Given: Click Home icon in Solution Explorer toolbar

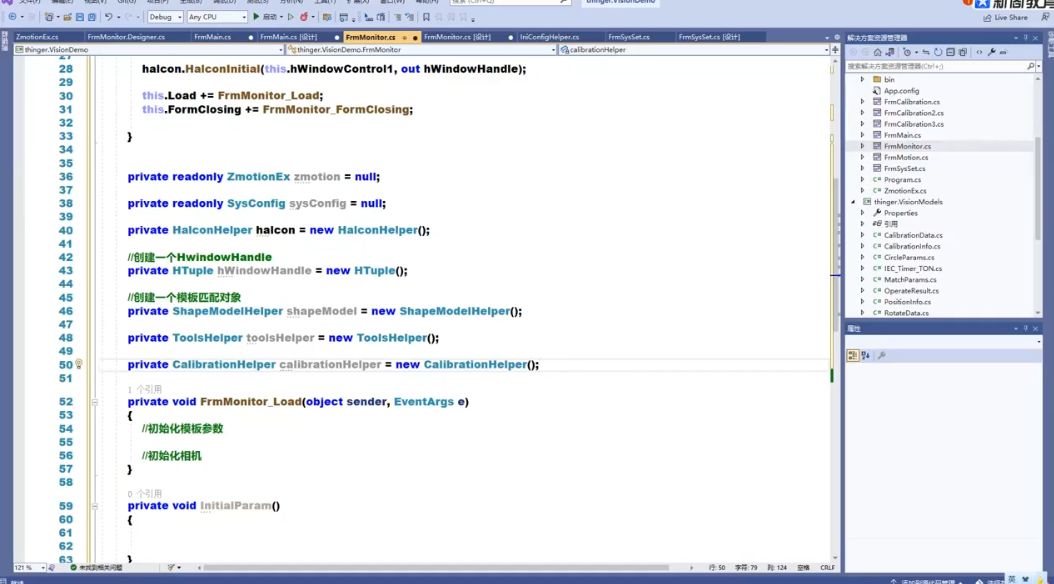Looking at the screenshot, I should click(x=877, y=52).
